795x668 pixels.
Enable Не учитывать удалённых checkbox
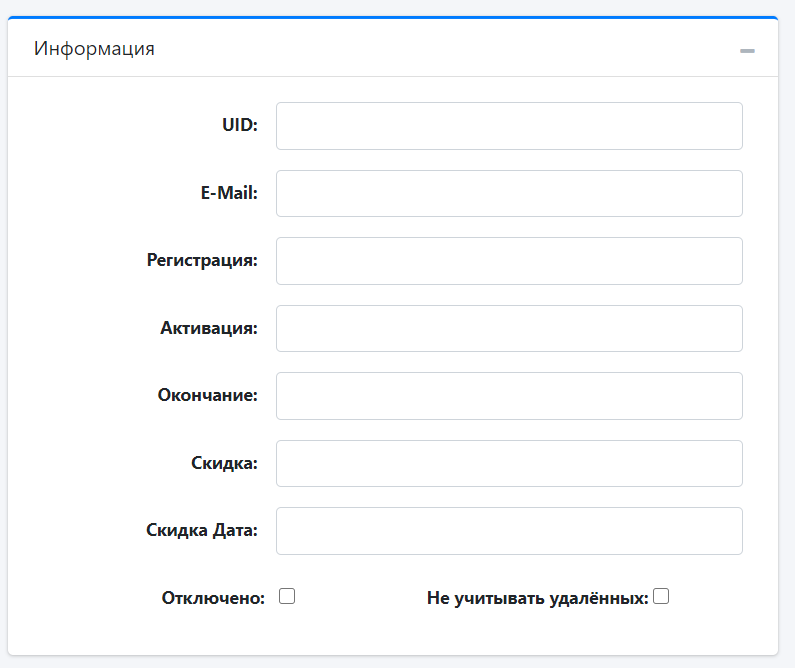661,596
